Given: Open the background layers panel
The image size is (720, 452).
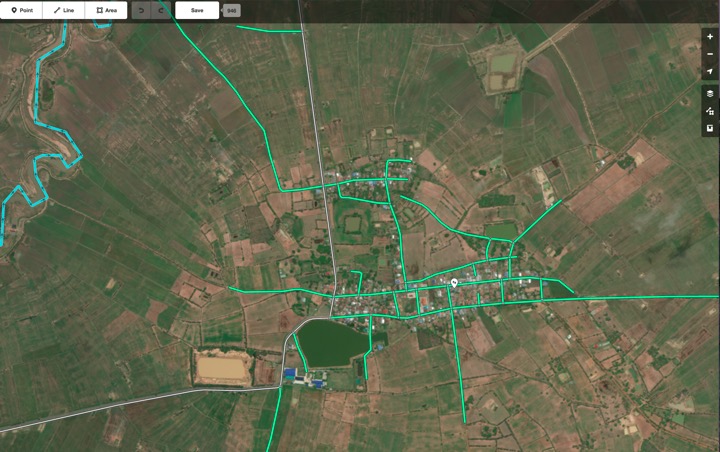Looking at the screenshot, I should tap(710, 94).
